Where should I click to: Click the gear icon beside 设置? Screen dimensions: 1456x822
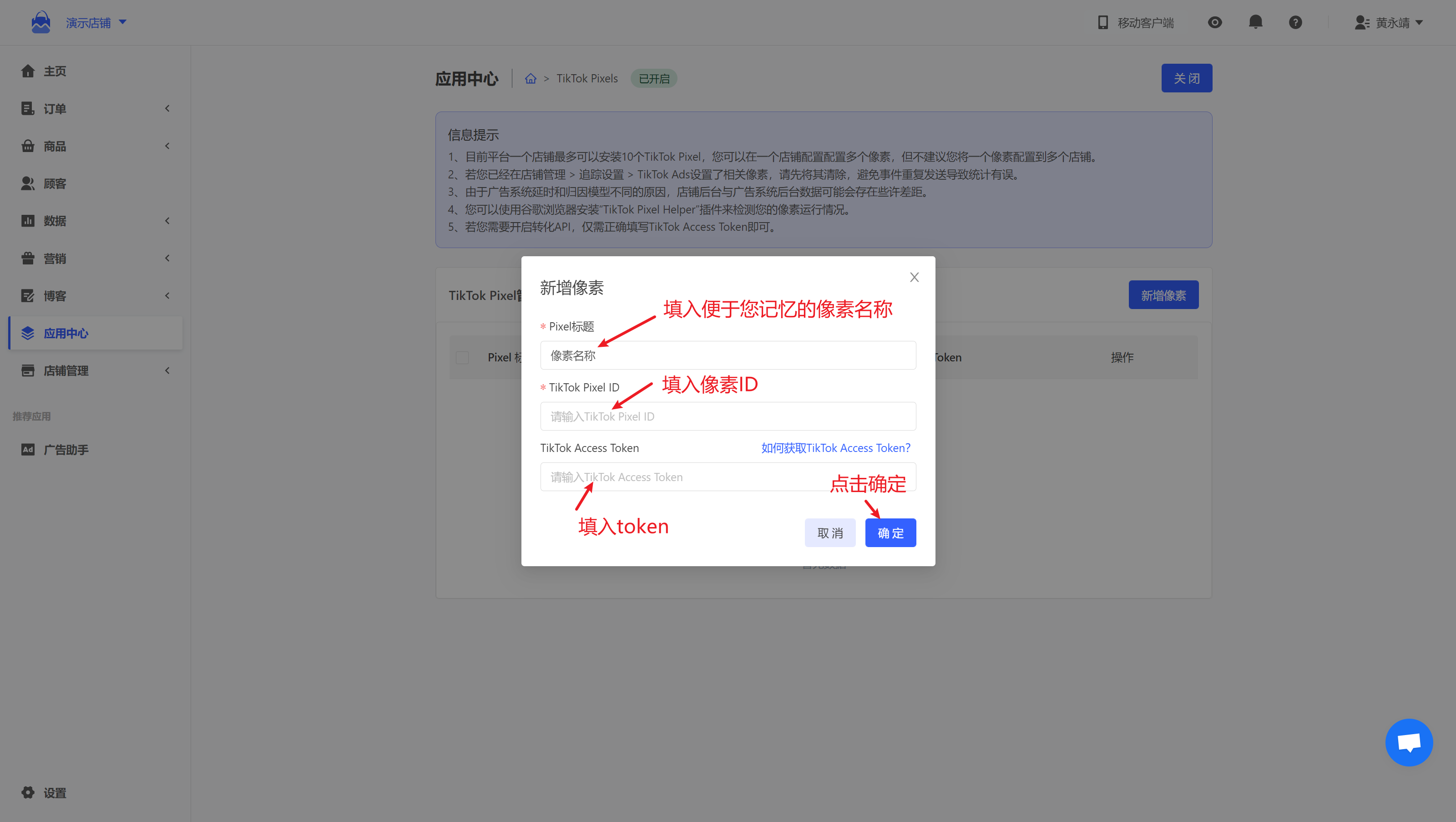[28, 792]
